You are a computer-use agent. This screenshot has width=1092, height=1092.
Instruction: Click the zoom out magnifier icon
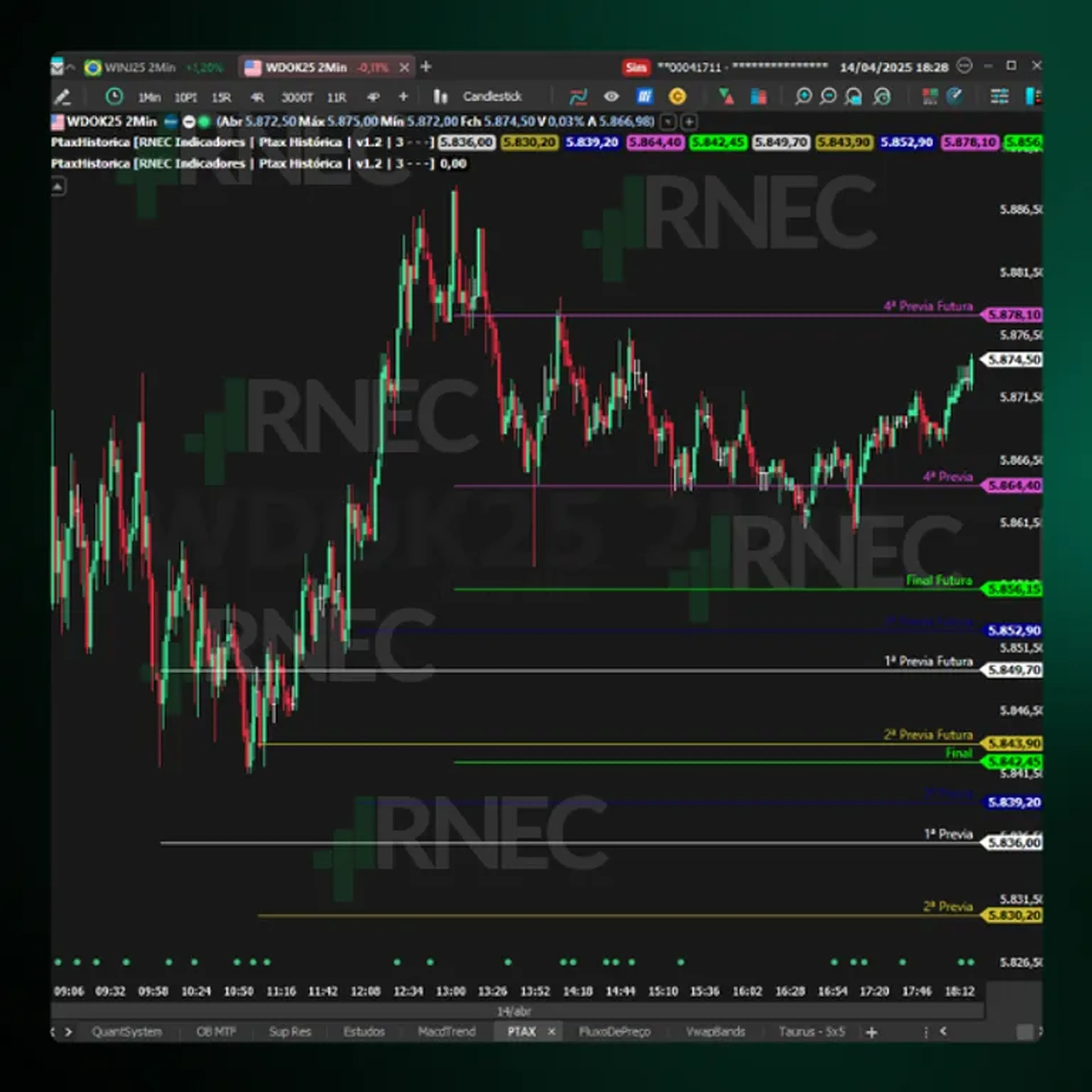[828, 97]
